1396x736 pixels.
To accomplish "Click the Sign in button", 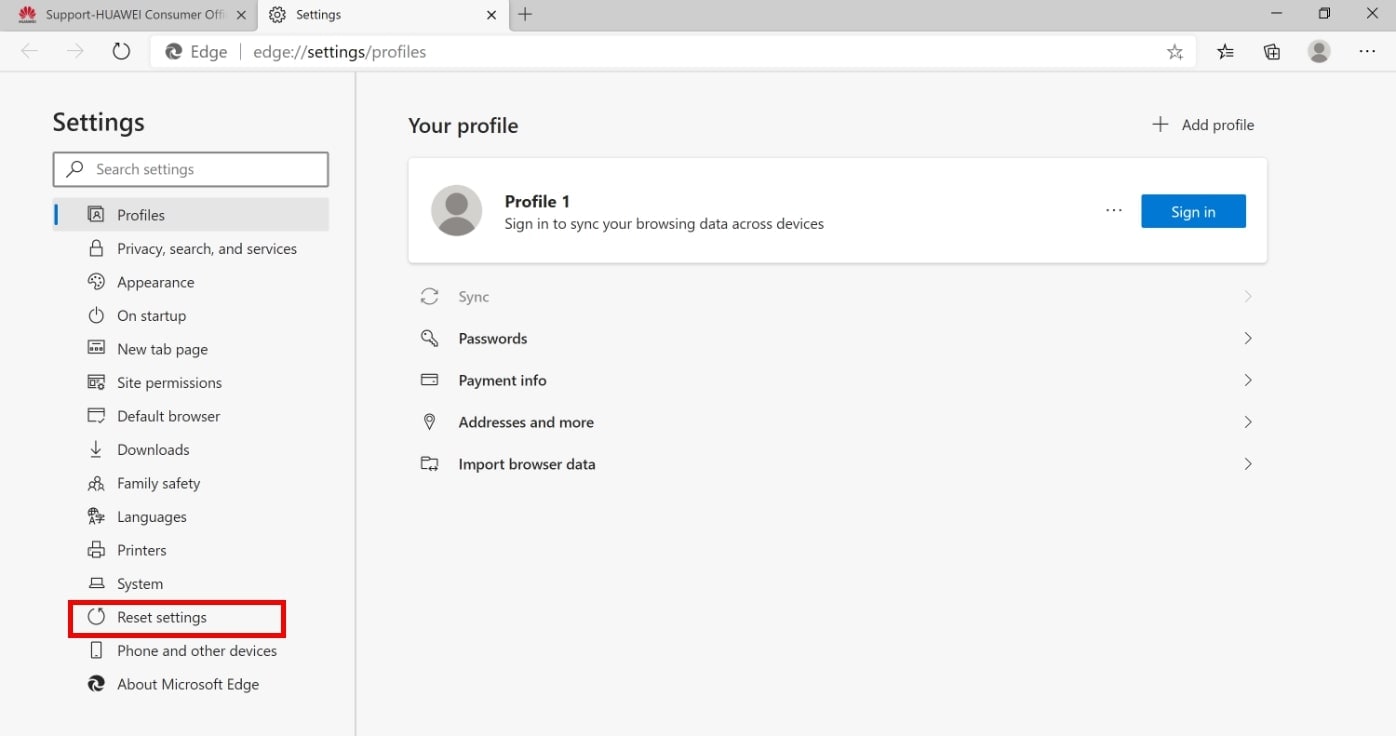I will [x=1193, y=211].
